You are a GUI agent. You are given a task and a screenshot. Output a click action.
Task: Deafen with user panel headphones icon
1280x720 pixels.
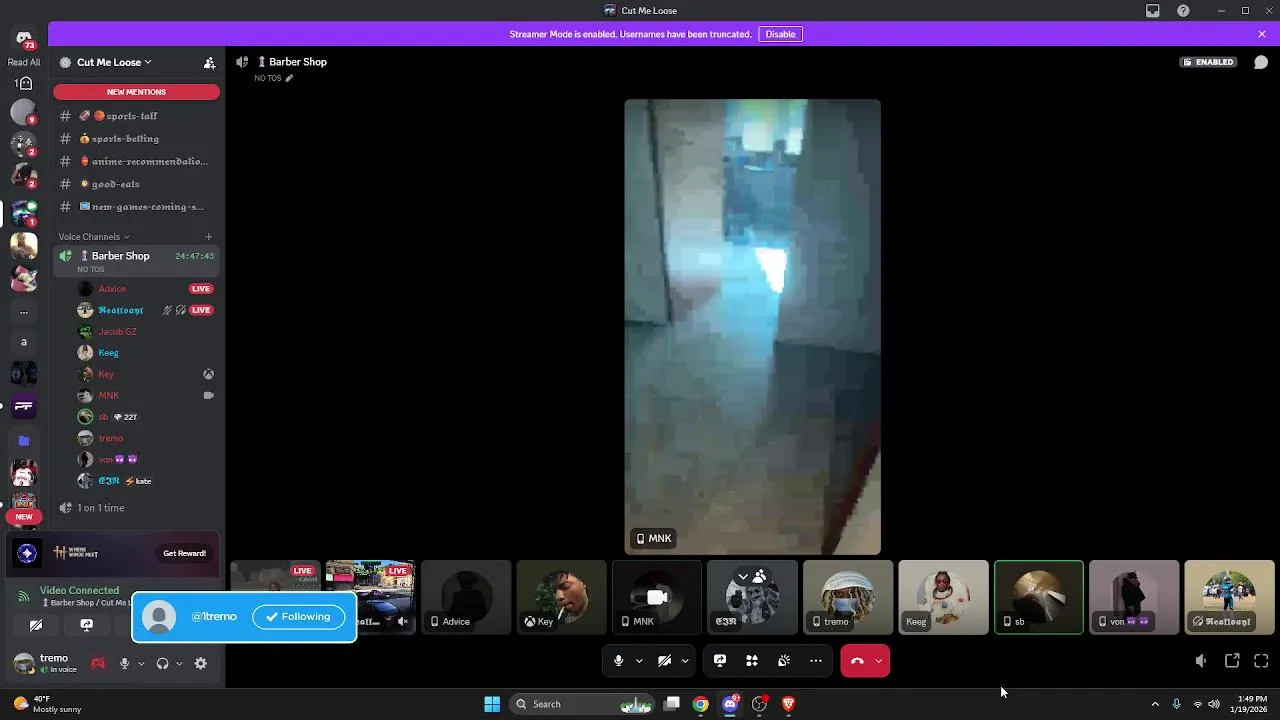pyautogui.click(x=162, y=663)
